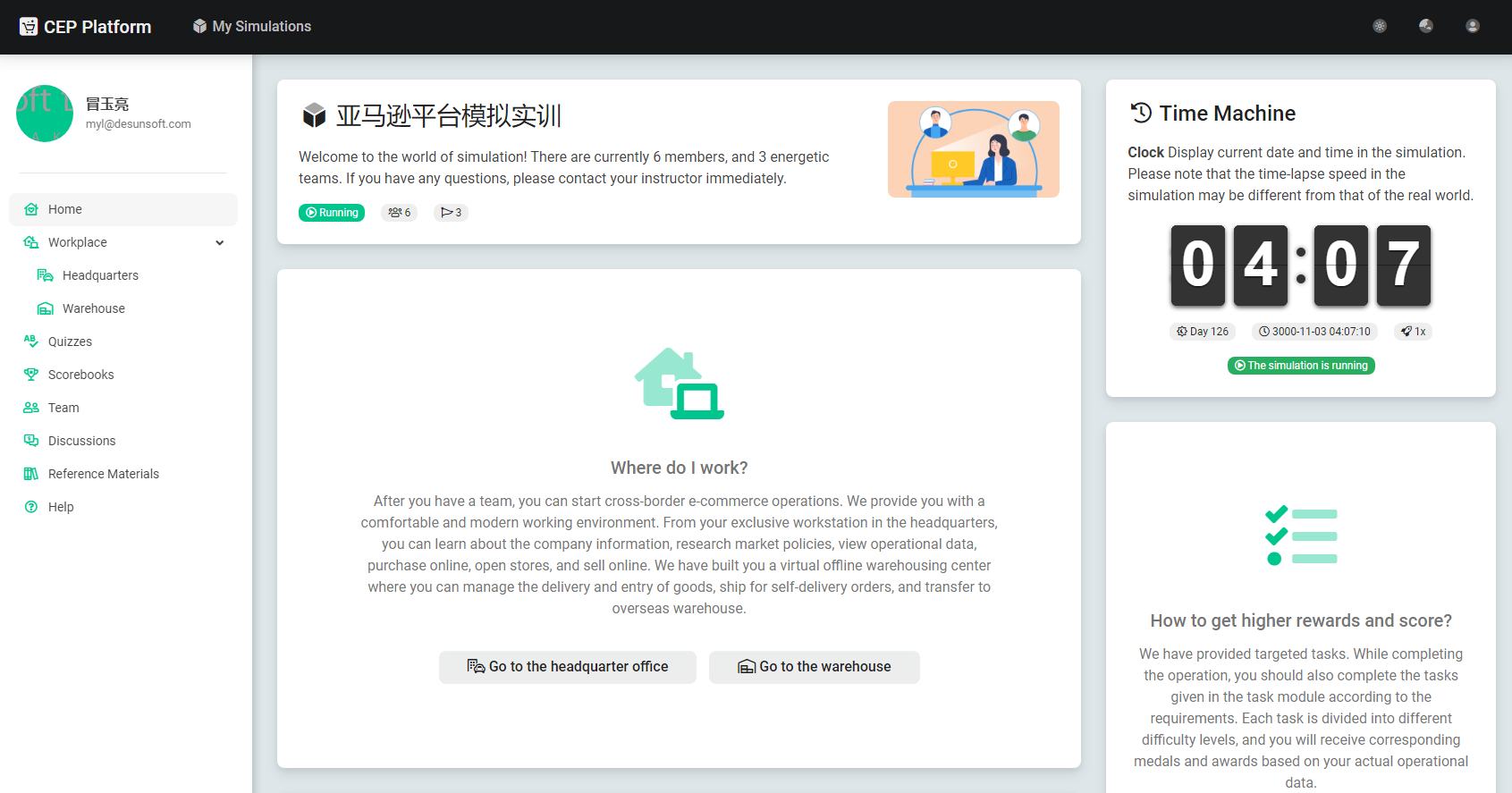Click the Reference Materials books icon

click(31, 474)
